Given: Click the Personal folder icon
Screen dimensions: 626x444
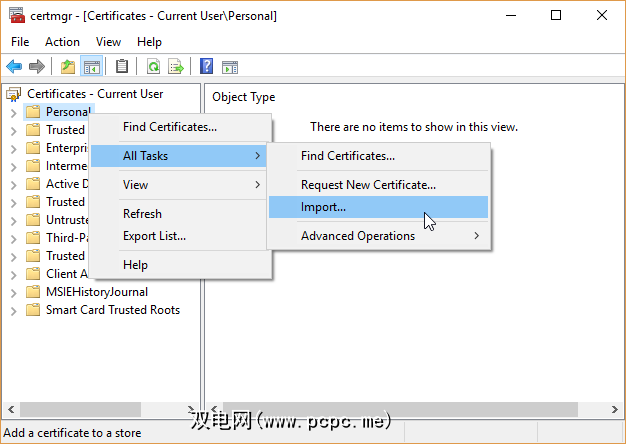Looking at the screenshot, I should [33, 112].
